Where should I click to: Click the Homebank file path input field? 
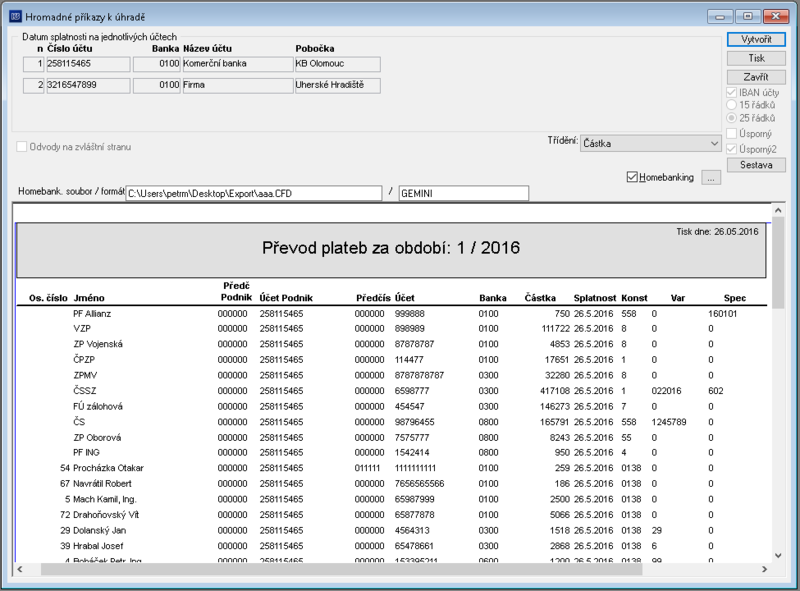coord(254,193)
